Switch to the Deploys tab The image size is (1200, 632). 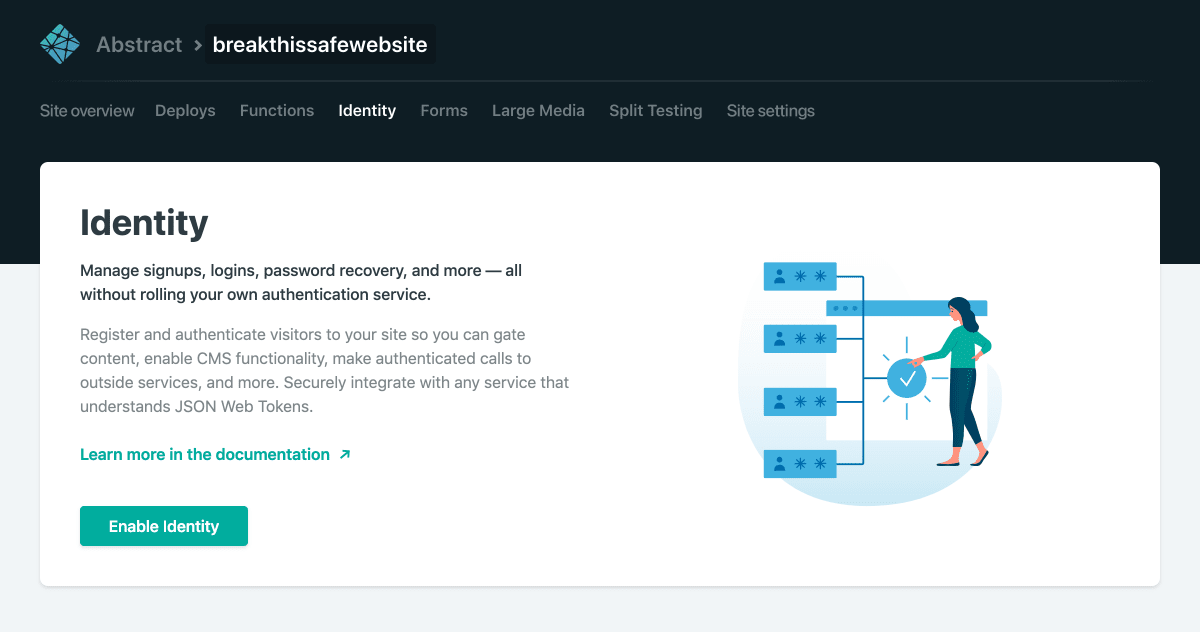[185, 110]
